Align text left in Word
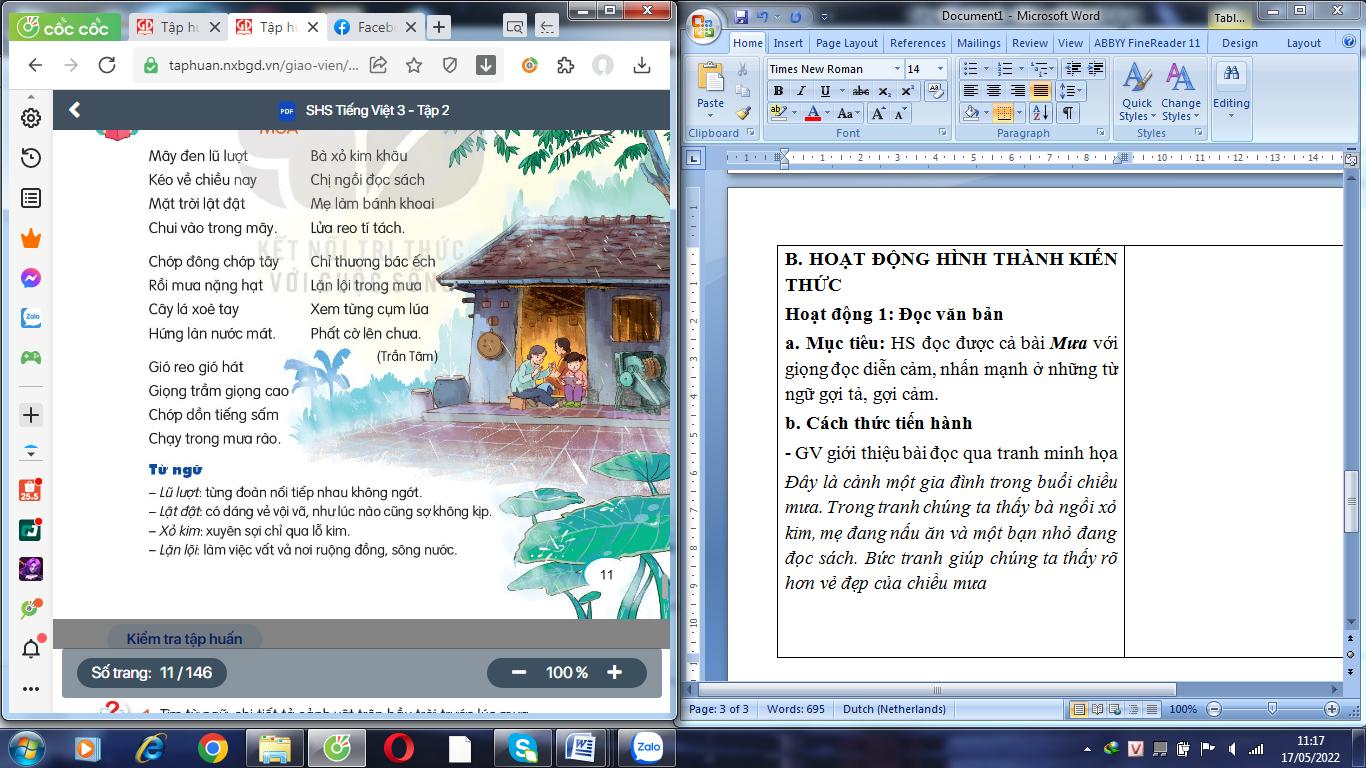 click(x=970, y=91)
